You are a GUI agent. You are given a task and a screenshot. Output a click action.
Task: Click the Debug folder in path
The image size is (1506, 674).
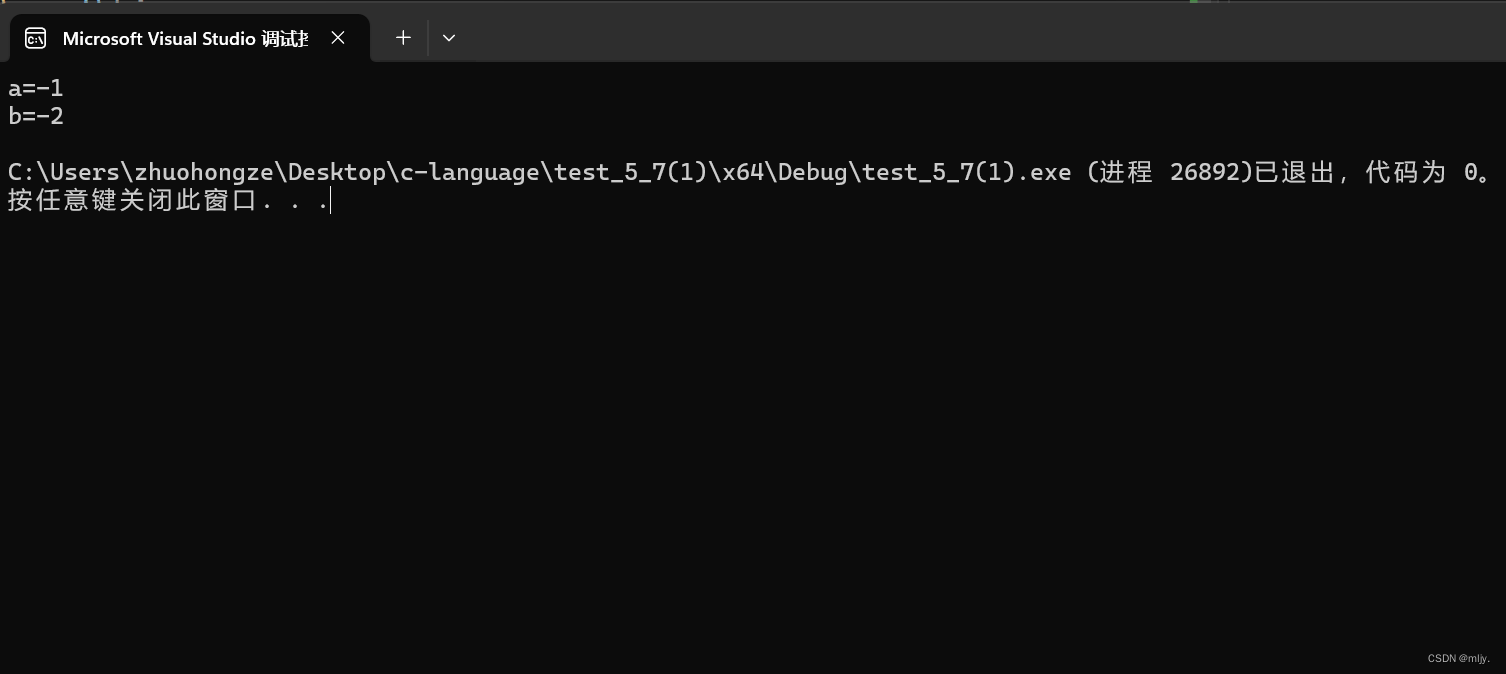pos(814,172)
